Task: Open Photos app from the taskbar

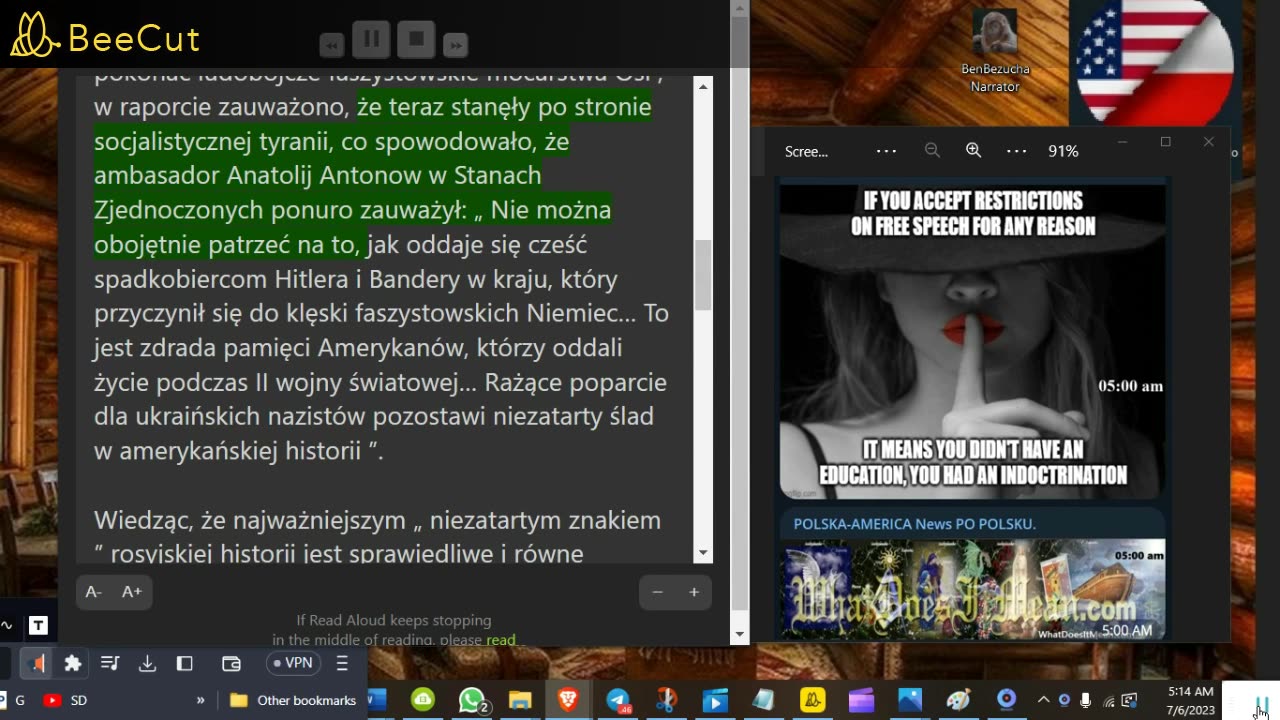Action: click(x=910, y=700)
